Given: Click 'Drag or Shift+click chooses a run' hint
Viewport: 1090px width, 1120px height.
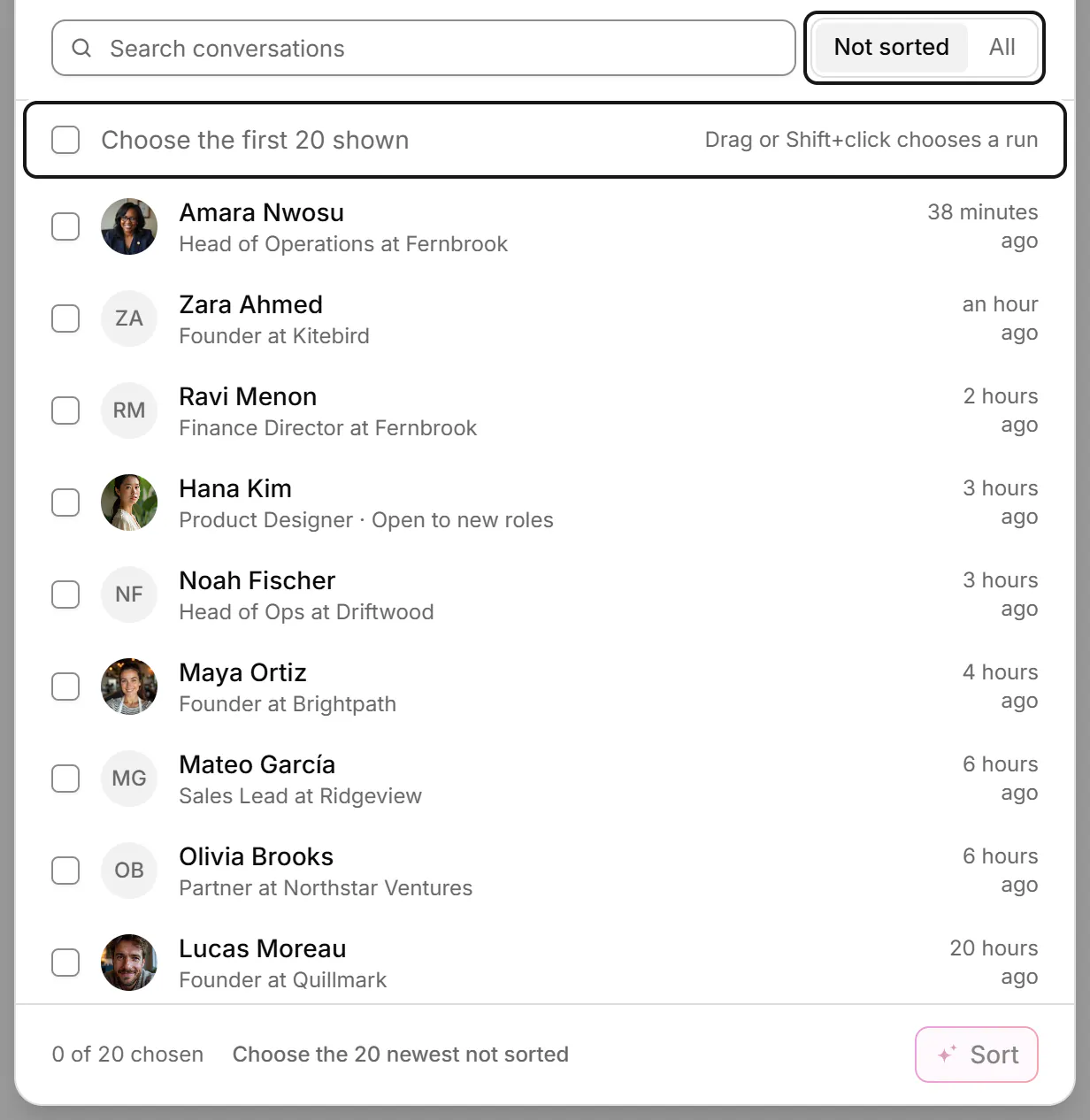Looking at the screenshot, I should pos(871,140).
